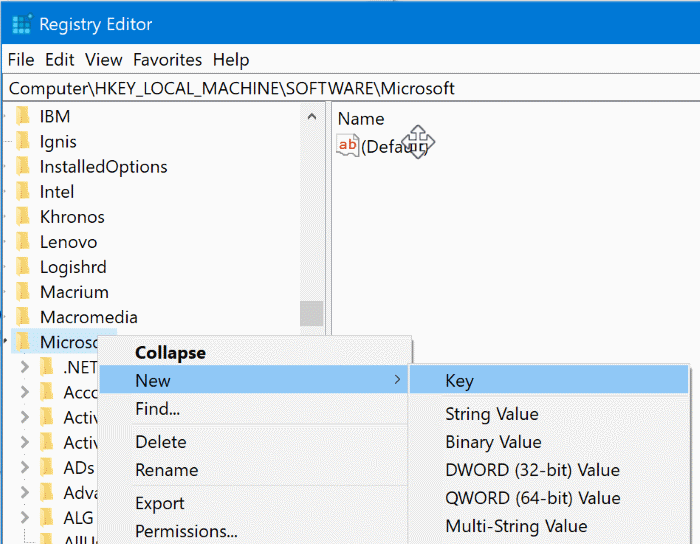The width and height of the screenshot is (700, 544).
Task: Select the Logishrd key label
Action: click(x=73, y=267)
